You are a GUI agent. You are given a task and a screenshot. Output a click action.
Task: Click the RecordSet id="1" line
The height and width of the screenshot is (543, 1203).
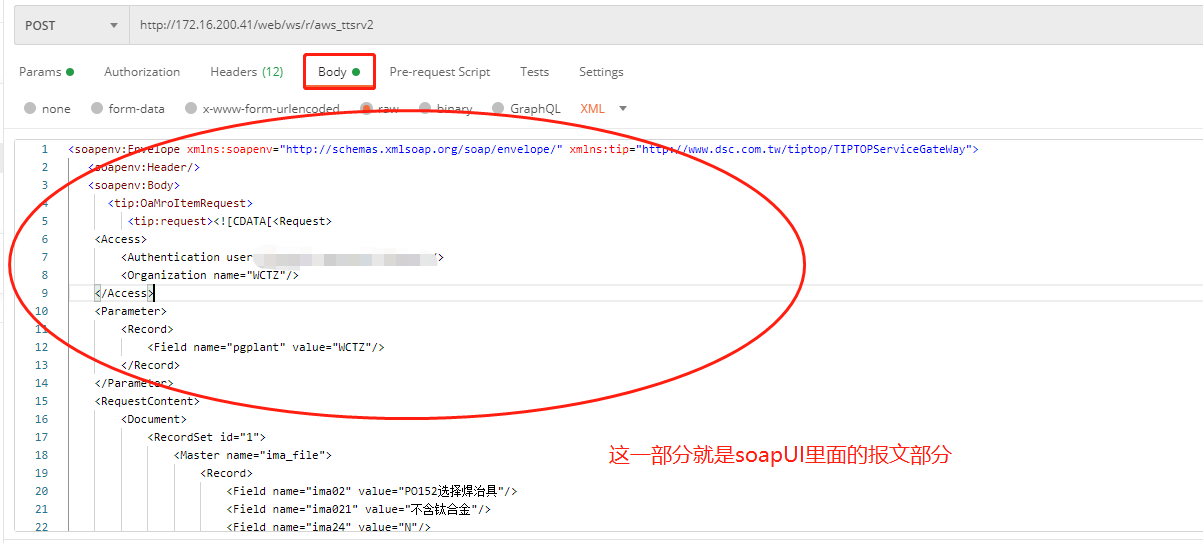pos(207,437)
